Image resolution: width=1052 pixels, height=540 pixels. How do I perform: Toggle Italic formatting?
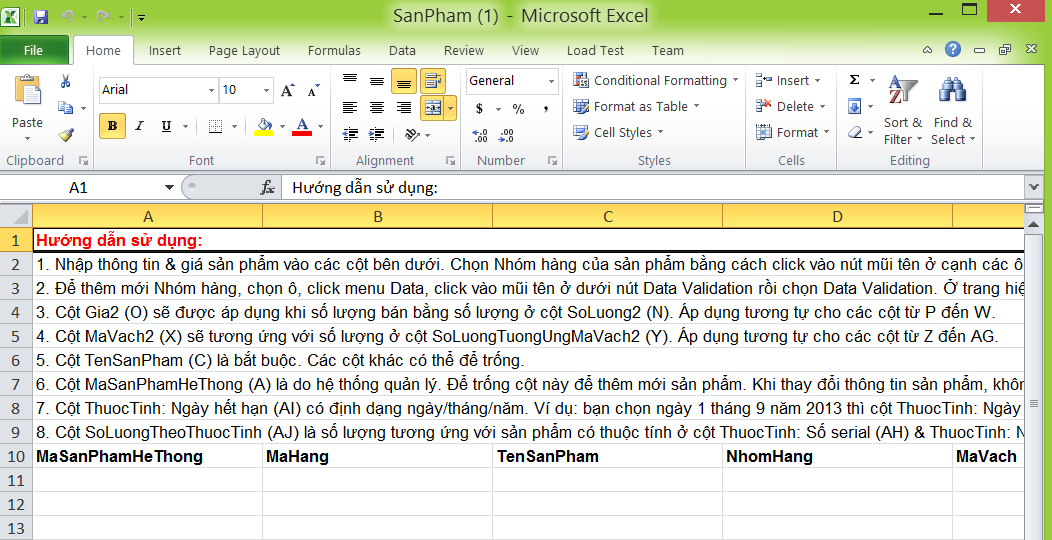[139, 126]
